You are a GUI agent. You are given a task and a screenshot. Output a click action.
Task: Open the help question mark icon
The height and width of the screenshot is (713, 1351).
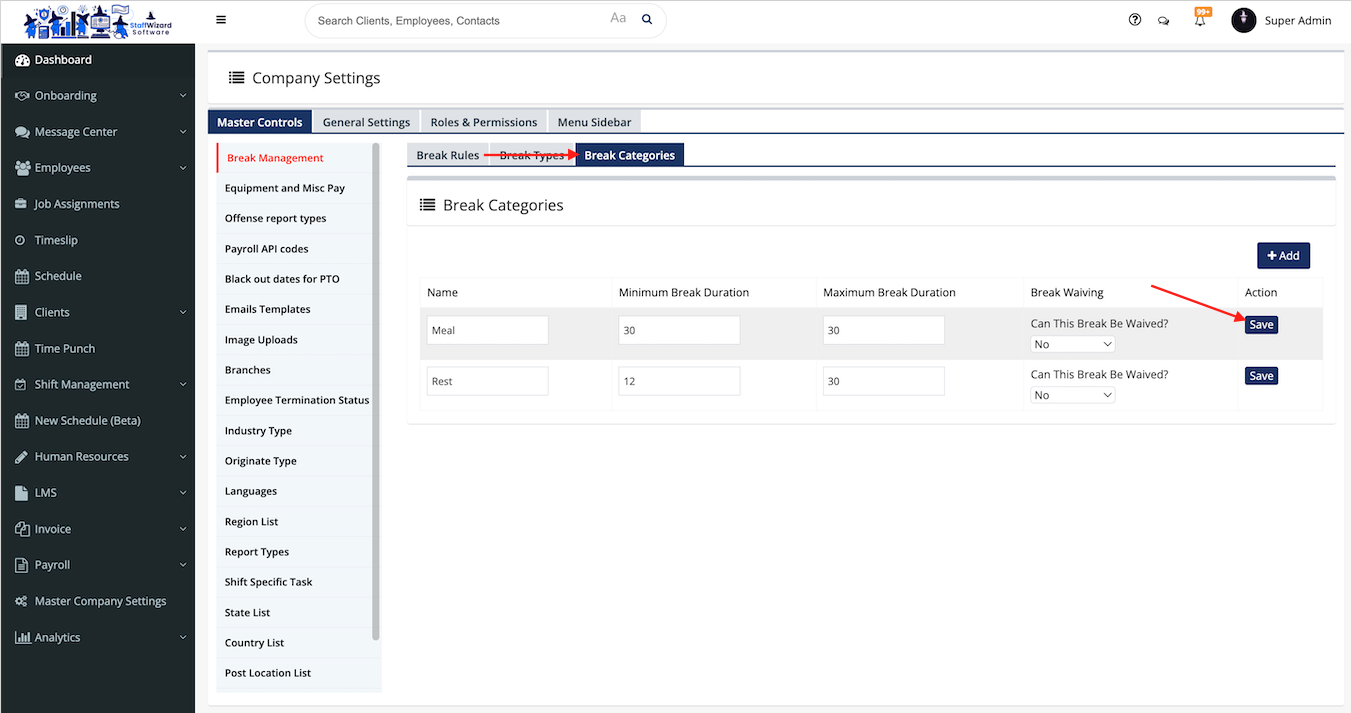coord(1134,20)
